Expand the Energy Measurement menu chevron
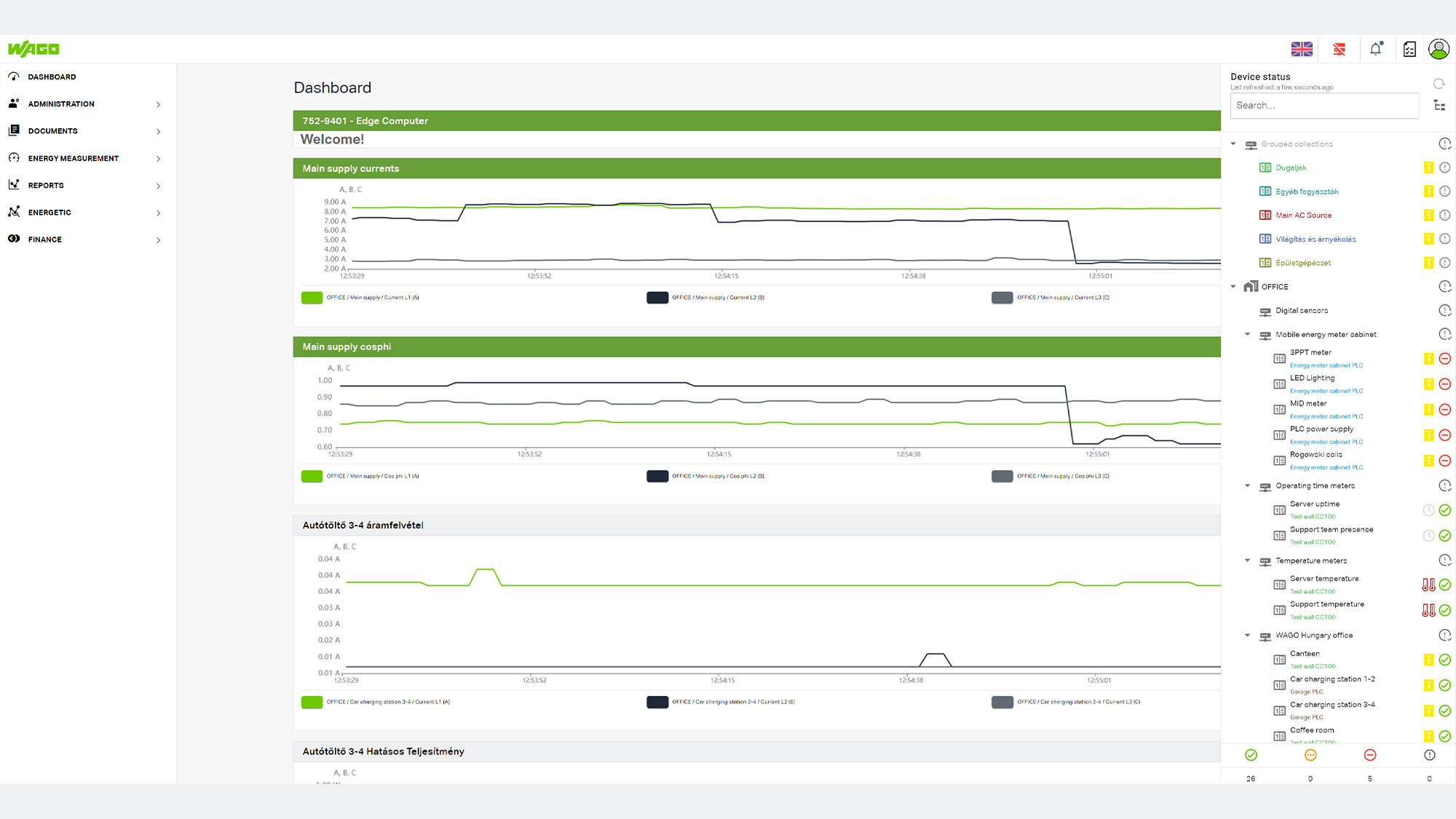 point(159,159)
